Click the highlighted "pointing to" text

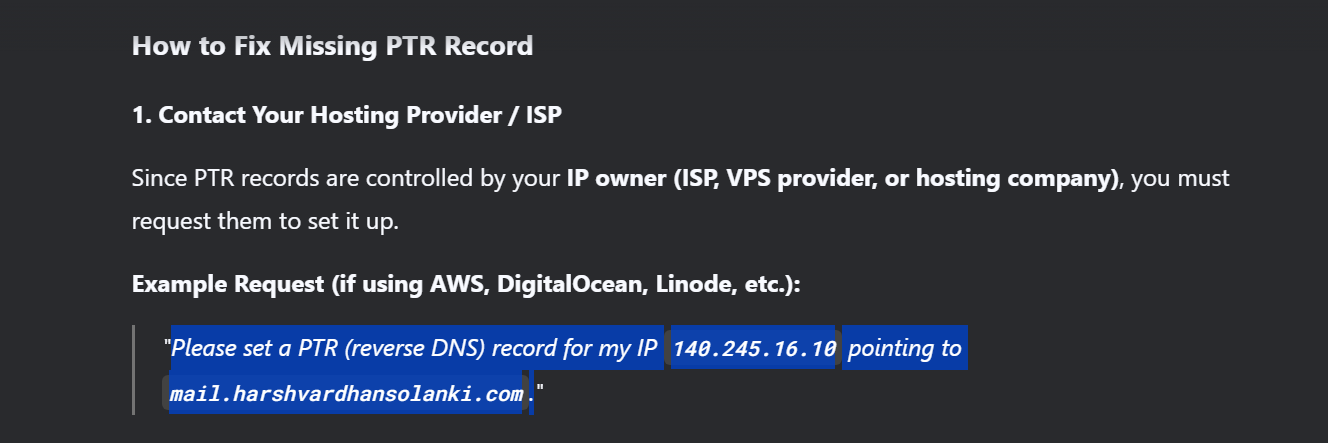(x=905, y=349)
